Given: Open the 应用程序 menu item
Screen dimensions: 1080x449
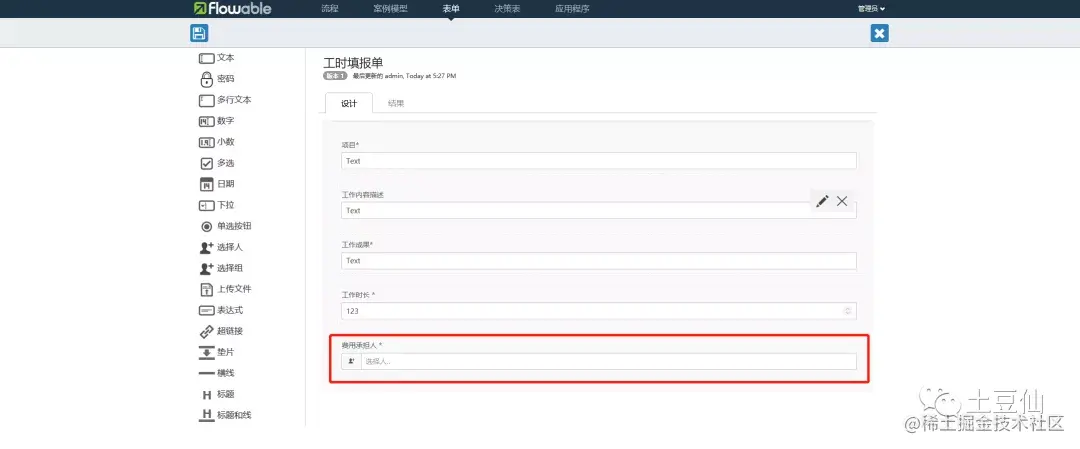Looking at the screenshot, I should point(572,9).
